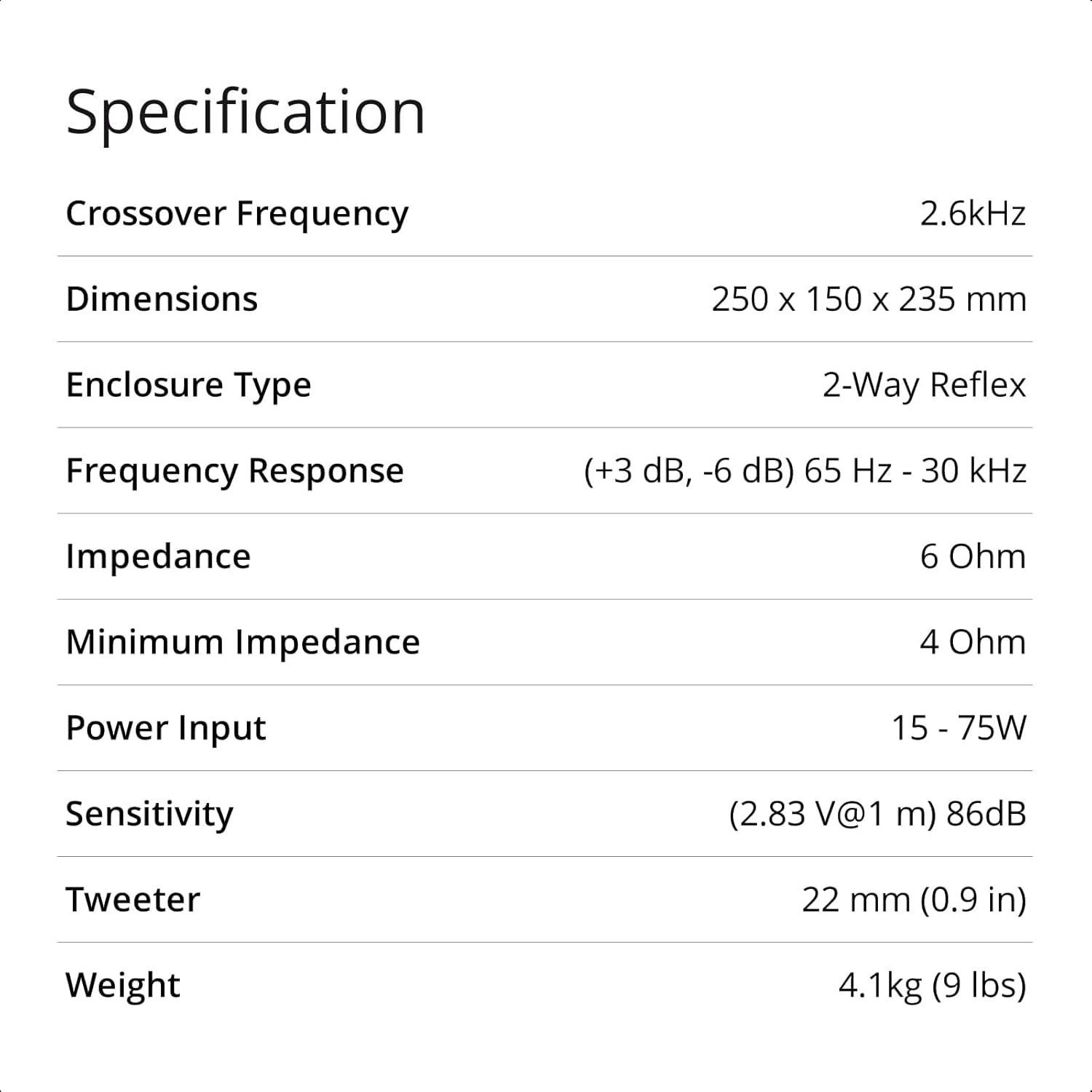Click the Minimum Impedance label
This screenshot has width=1092, height=1092.
pyautogui.click(x=242, y=643)
